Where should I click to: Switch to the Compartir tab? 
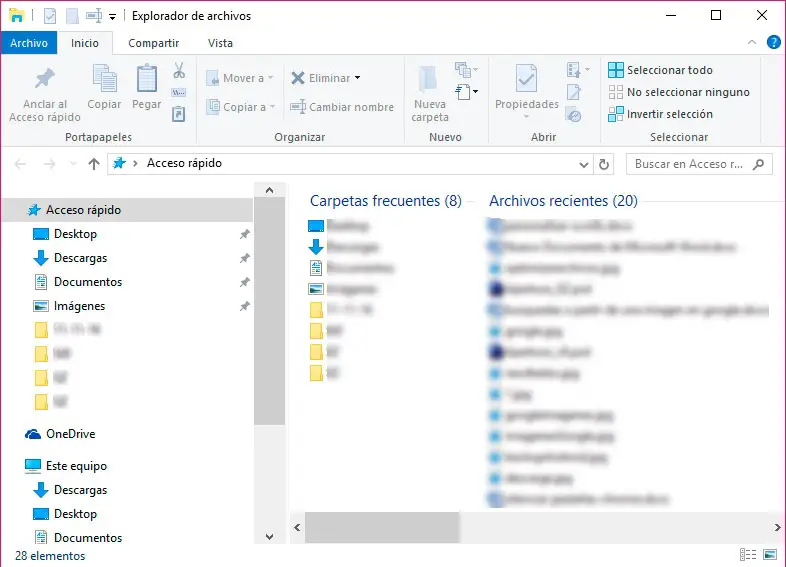coord(153,43)
